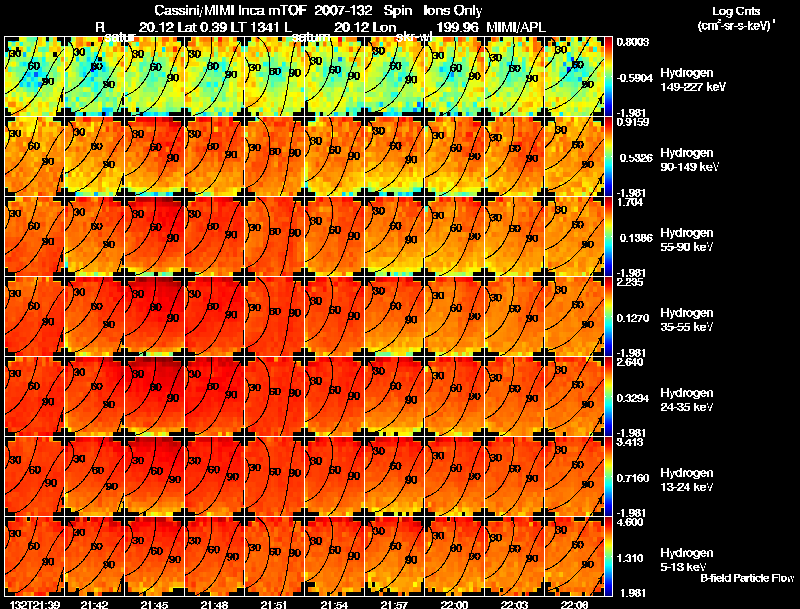
Task: Click the 21:54 time axis label
Action: tap(334, 604)
